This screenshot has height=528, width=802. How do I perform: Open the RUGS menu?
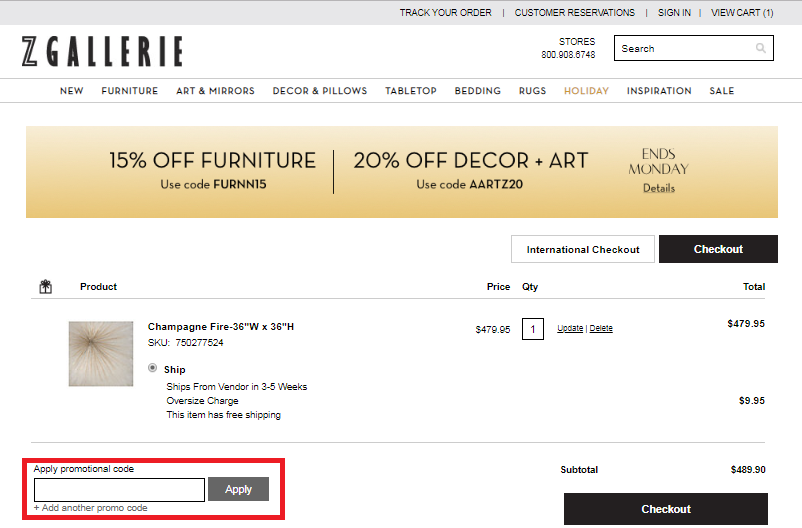click(x=532, y=91)
